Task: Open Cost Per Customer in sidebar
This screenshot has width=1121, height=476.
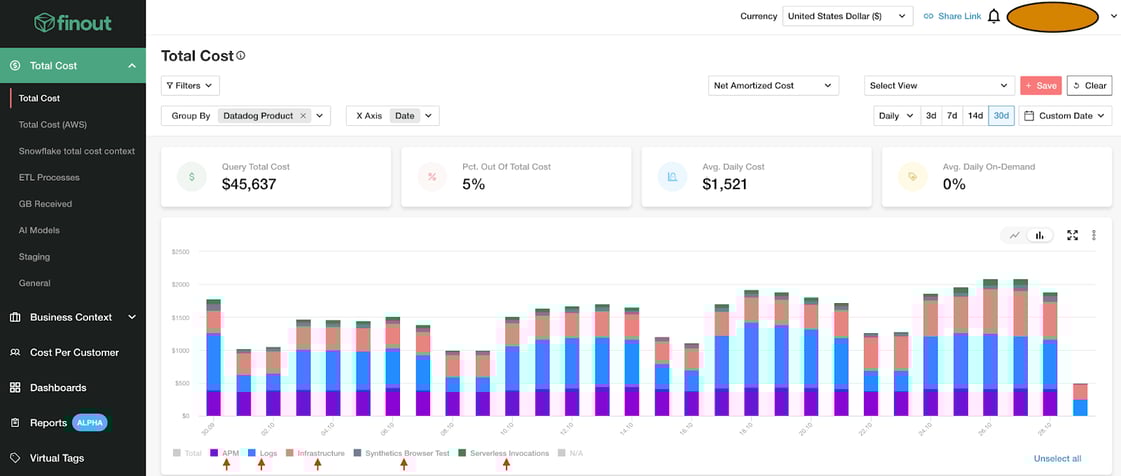Action: (74, 352)
